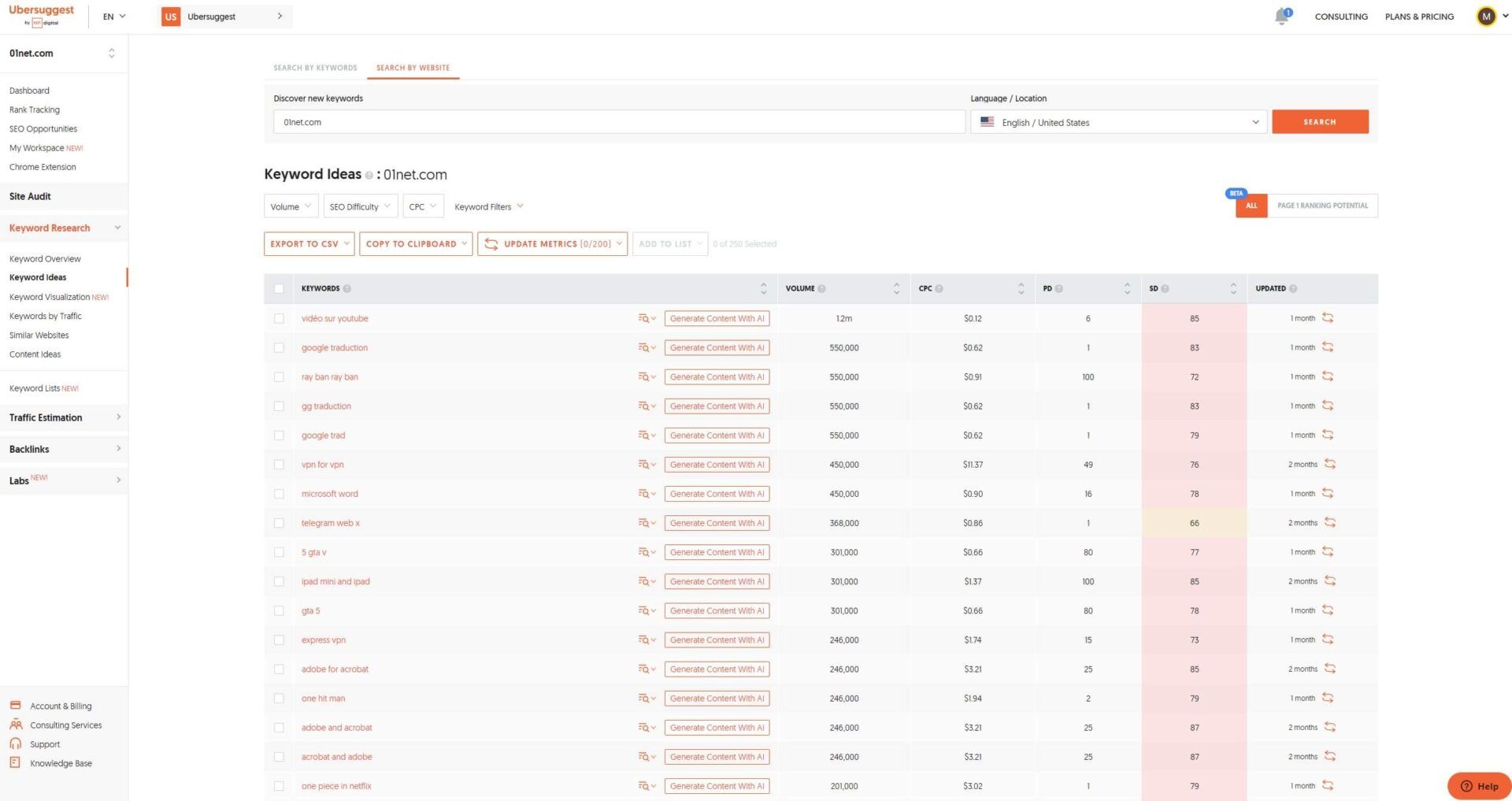This screenshot has width=1512, height=801.
Task: Open the Copy to Clipboard dropdown
Action: click(416, 243)
